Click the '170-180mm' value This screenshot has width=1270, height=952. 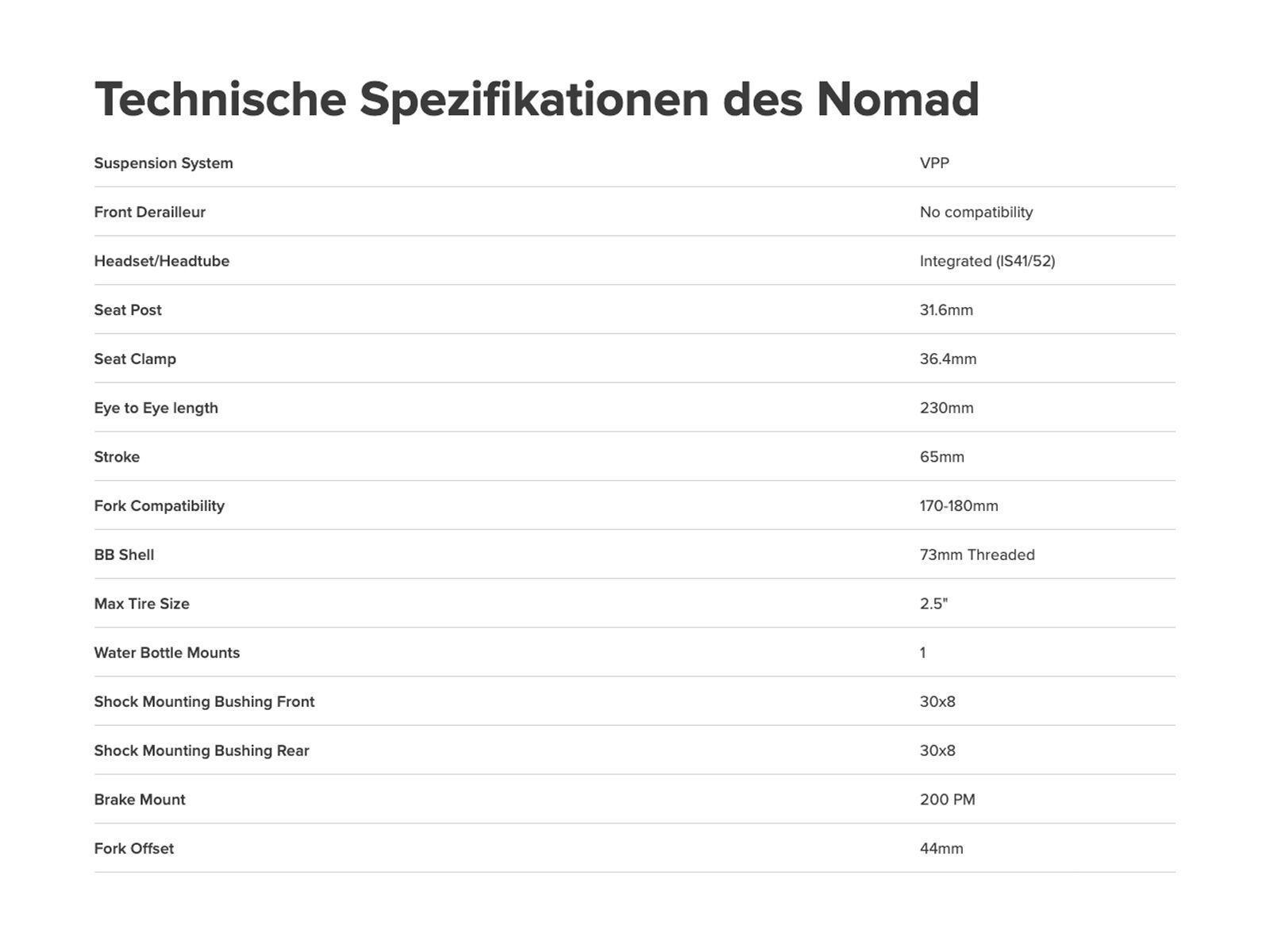pyautogui.click(x=958, y=506)
